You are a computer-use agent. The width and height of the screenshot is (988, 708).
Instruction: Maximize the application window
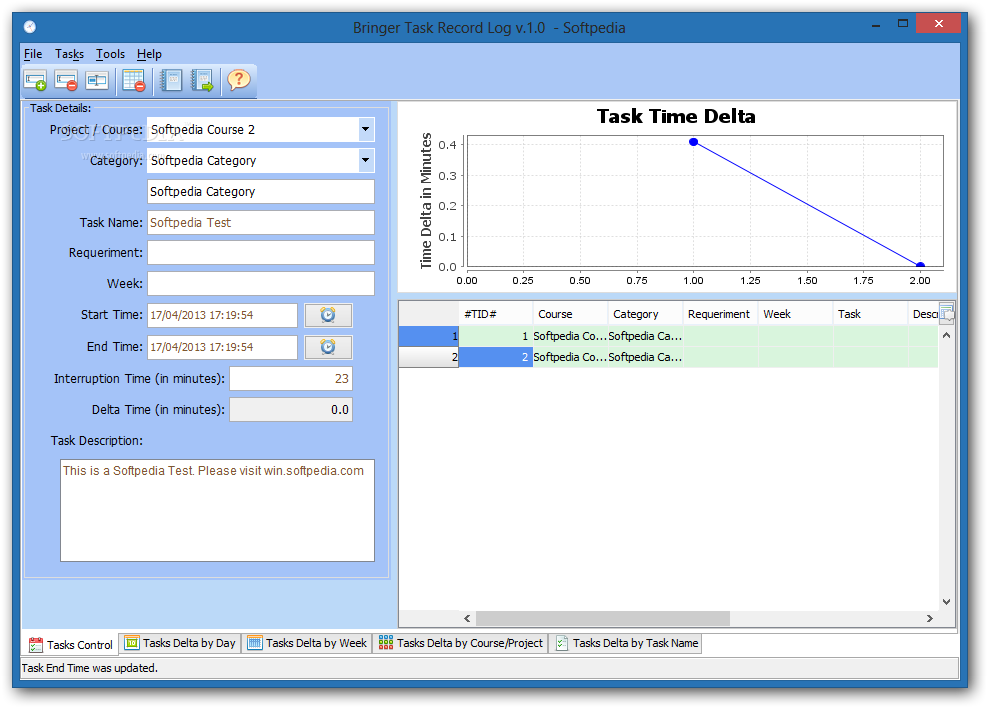[x=903, y=24]
